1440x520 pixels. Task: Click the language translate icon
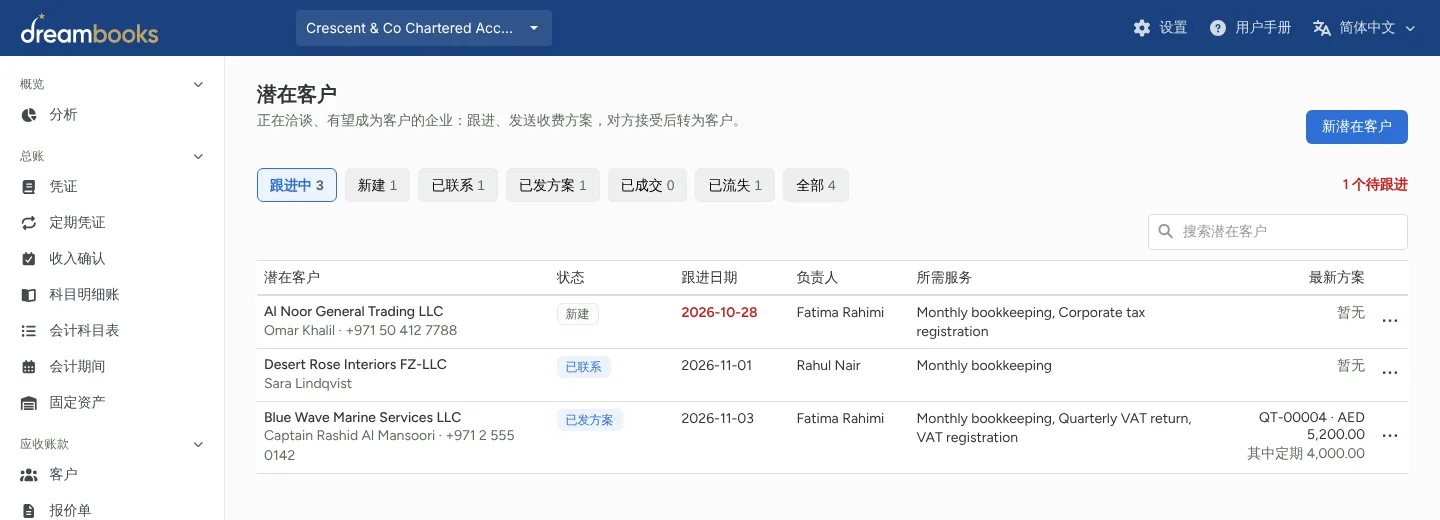1322,28
